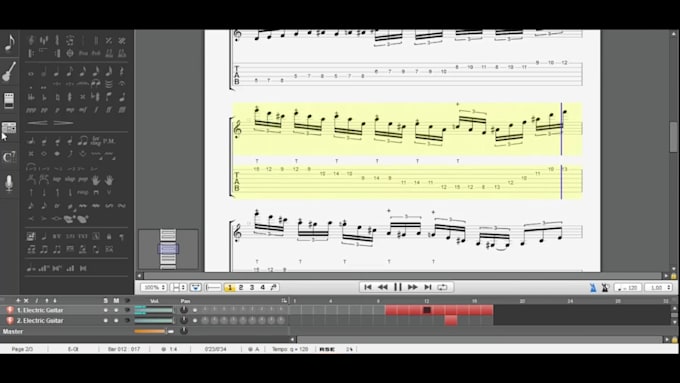Switch to voice 3
Image resolution: width=680 pixels, height=383 pixels.
(252, 288)
